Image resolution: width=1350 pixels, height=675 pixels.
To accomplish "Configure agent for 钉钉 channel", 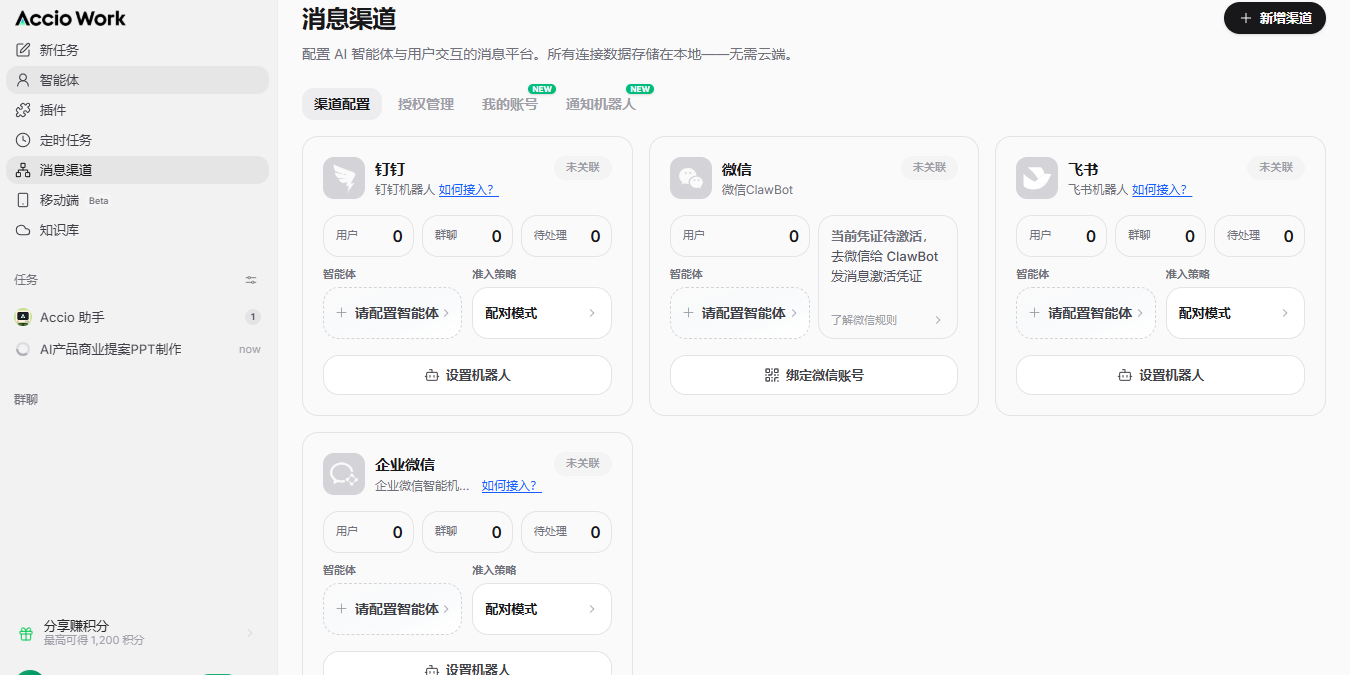I will point(392,313).
